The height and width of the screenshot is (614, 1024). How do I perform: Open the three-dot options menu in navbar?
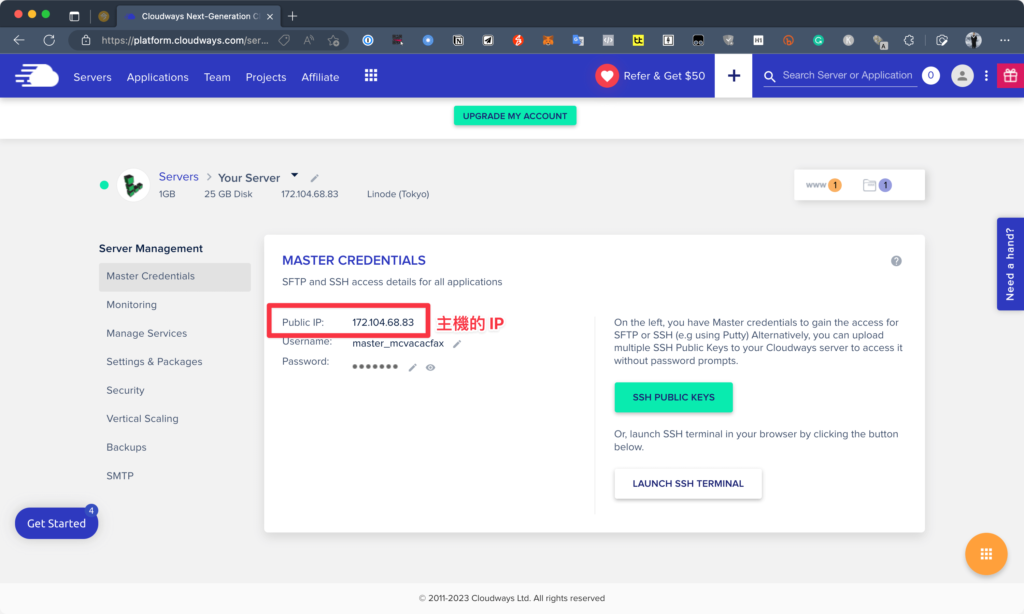coord(986,76)
